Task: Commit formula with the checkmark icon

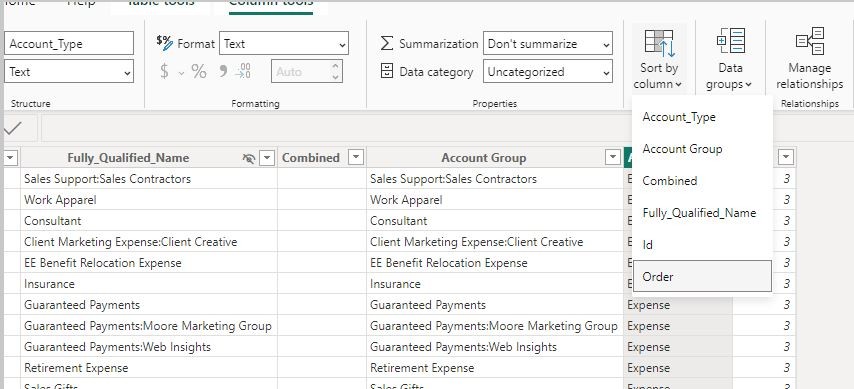Action: pos(12,128)
